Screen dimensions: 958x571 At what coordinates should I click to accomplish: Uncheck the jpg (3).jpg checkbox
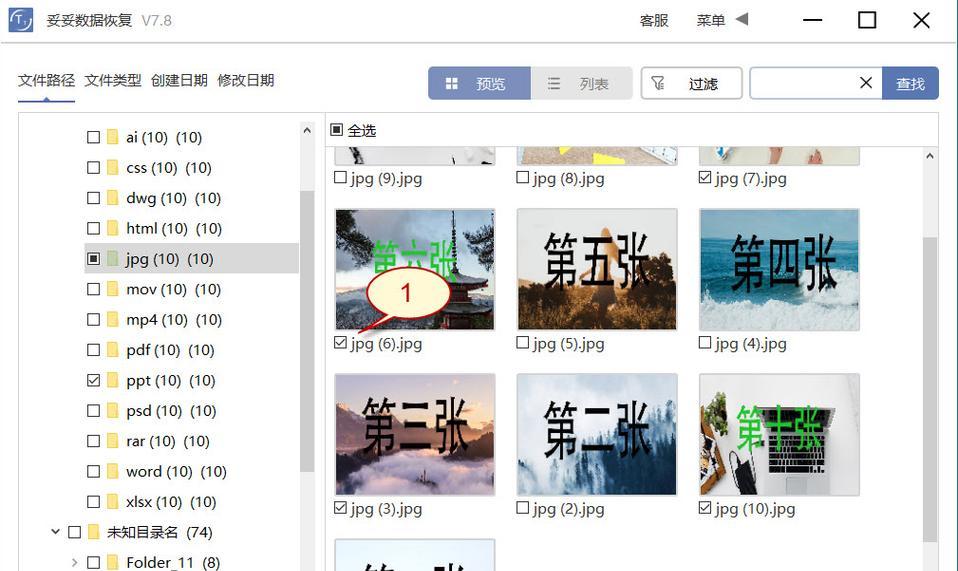(340, 508)
